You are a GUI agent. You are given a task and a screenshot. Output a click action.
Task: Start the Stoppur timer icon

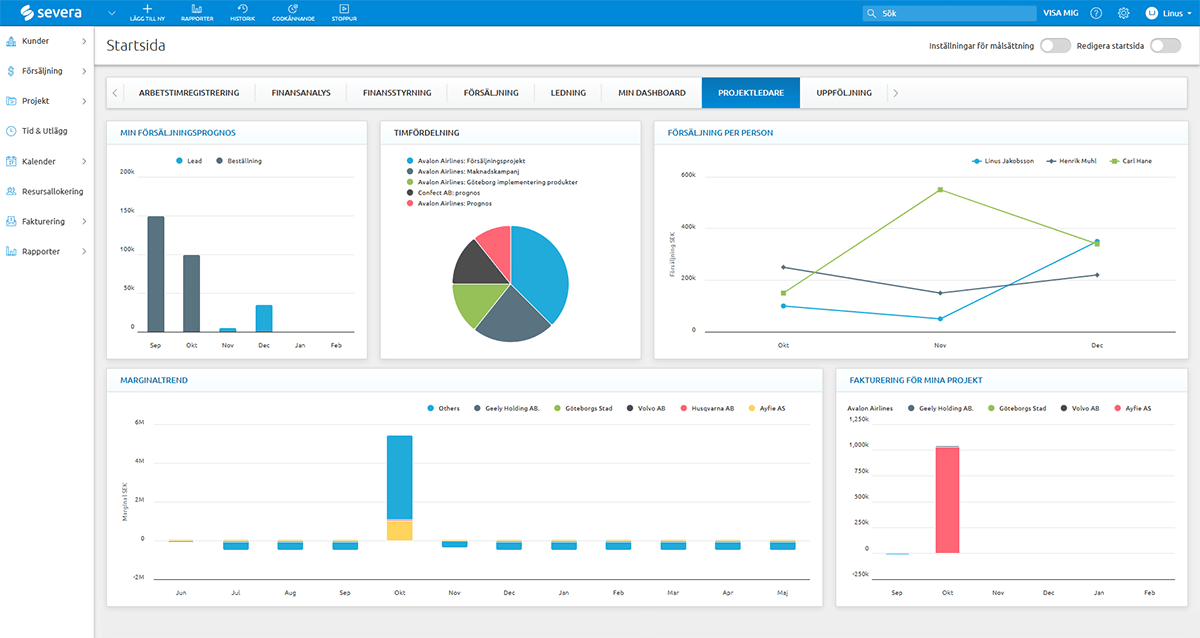(344, 9)
